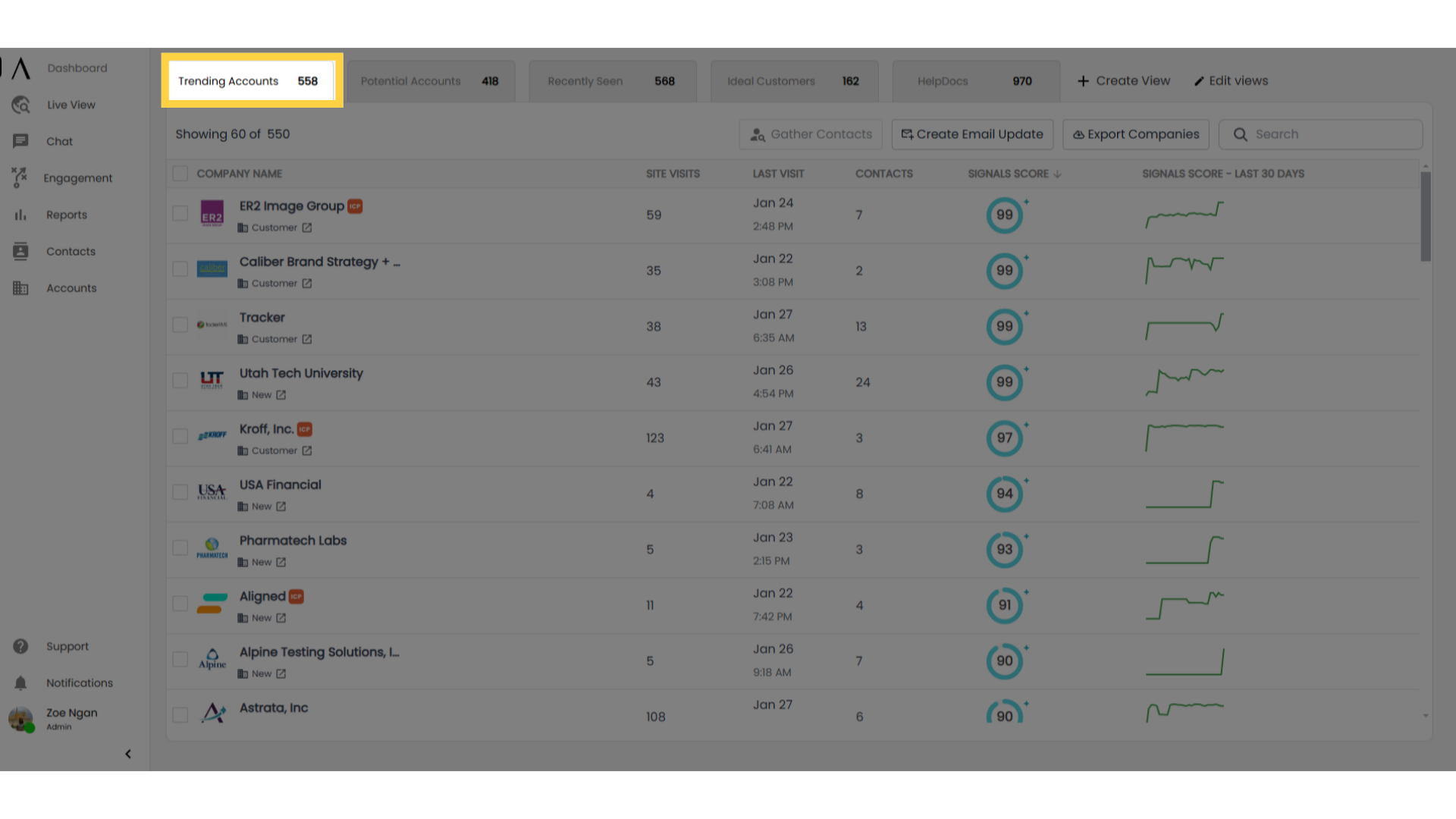The image size is (1456, 819).
Task: Open Live View from sidebar icon
Action: [x=20, y=105]
